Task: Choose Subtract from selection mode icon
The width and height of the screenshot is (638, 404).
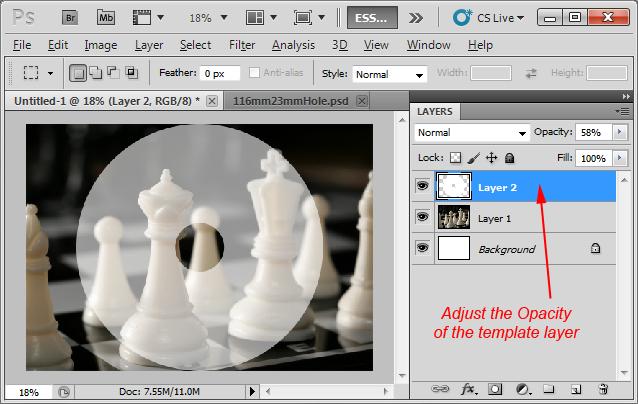Action: pyautogui.click(x=113, y=72)
